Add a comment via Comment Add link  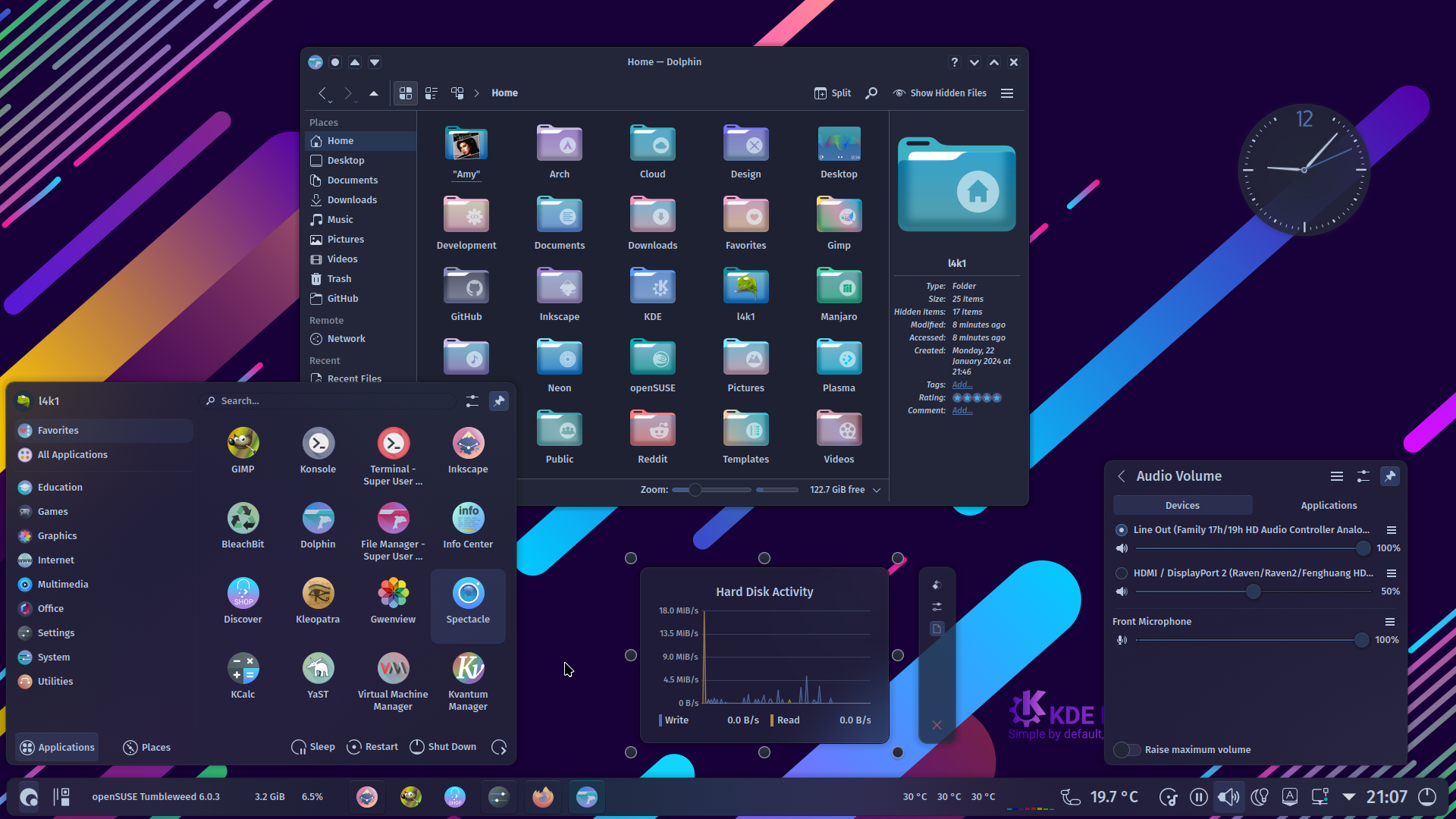point(962,410)
